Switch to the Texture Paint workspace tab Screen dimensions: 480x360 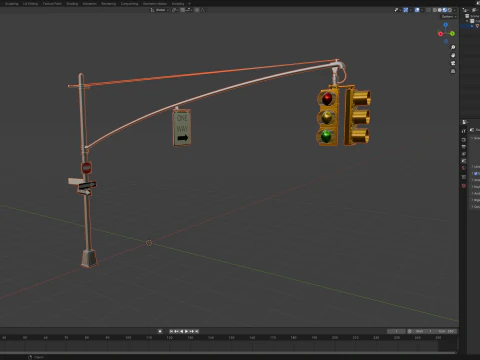tap(52, 4)
